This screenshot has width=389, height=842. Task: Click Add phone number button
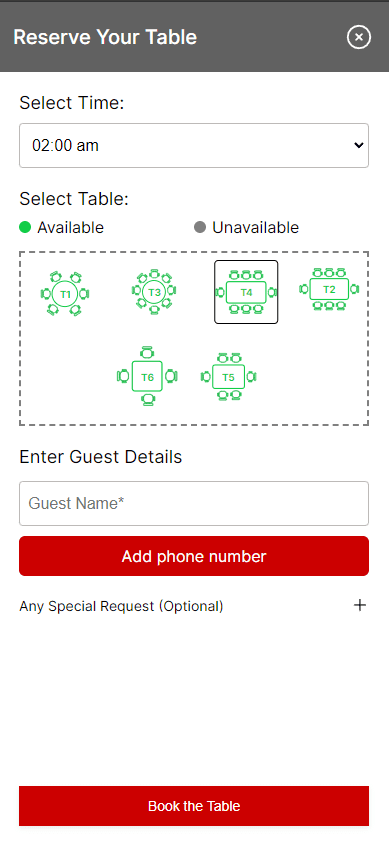pyautogui.click(x=194, y=556)
